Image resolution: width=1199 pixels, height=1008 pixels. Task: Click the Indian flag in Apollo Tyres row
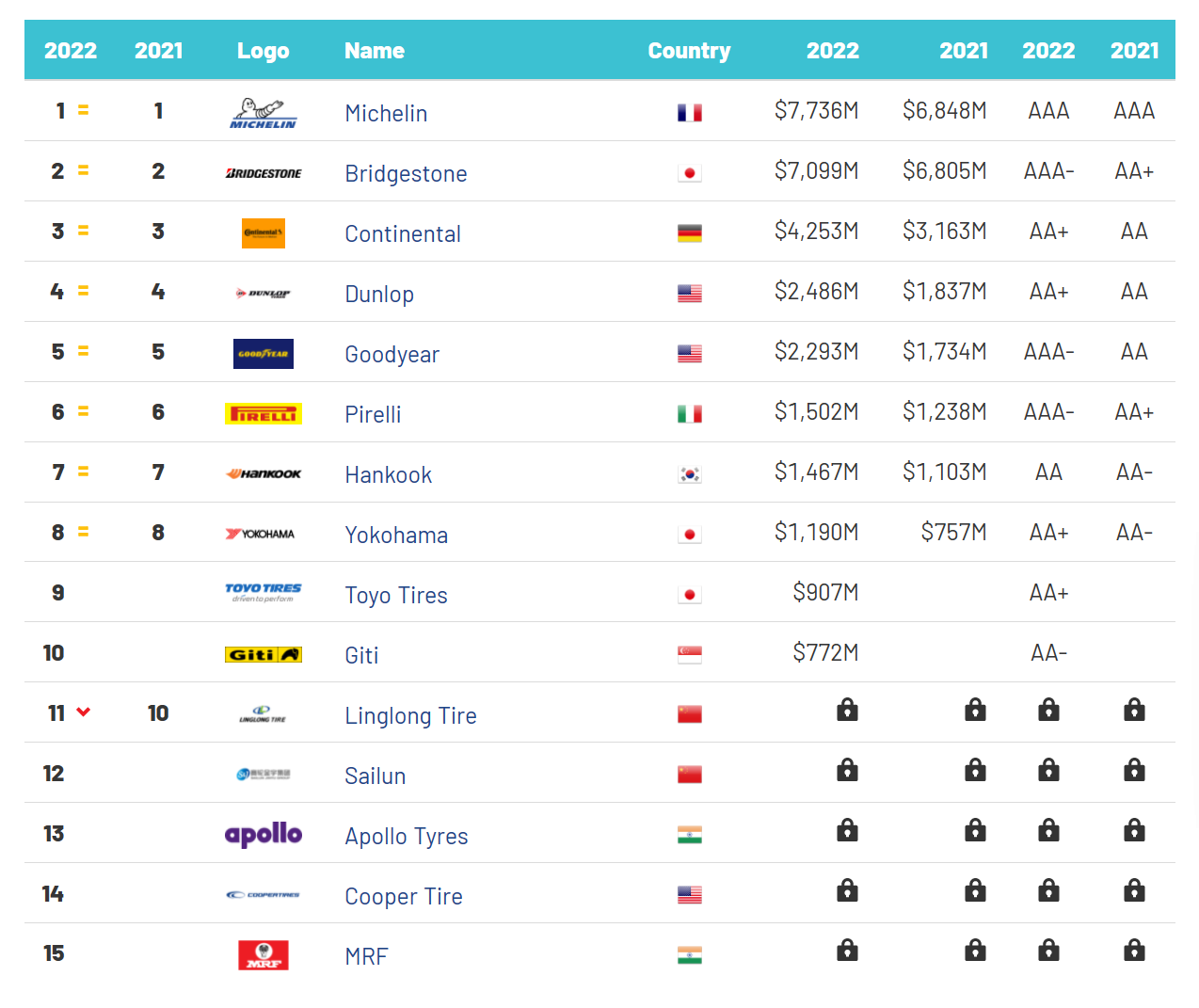click(x=690, y=835)
